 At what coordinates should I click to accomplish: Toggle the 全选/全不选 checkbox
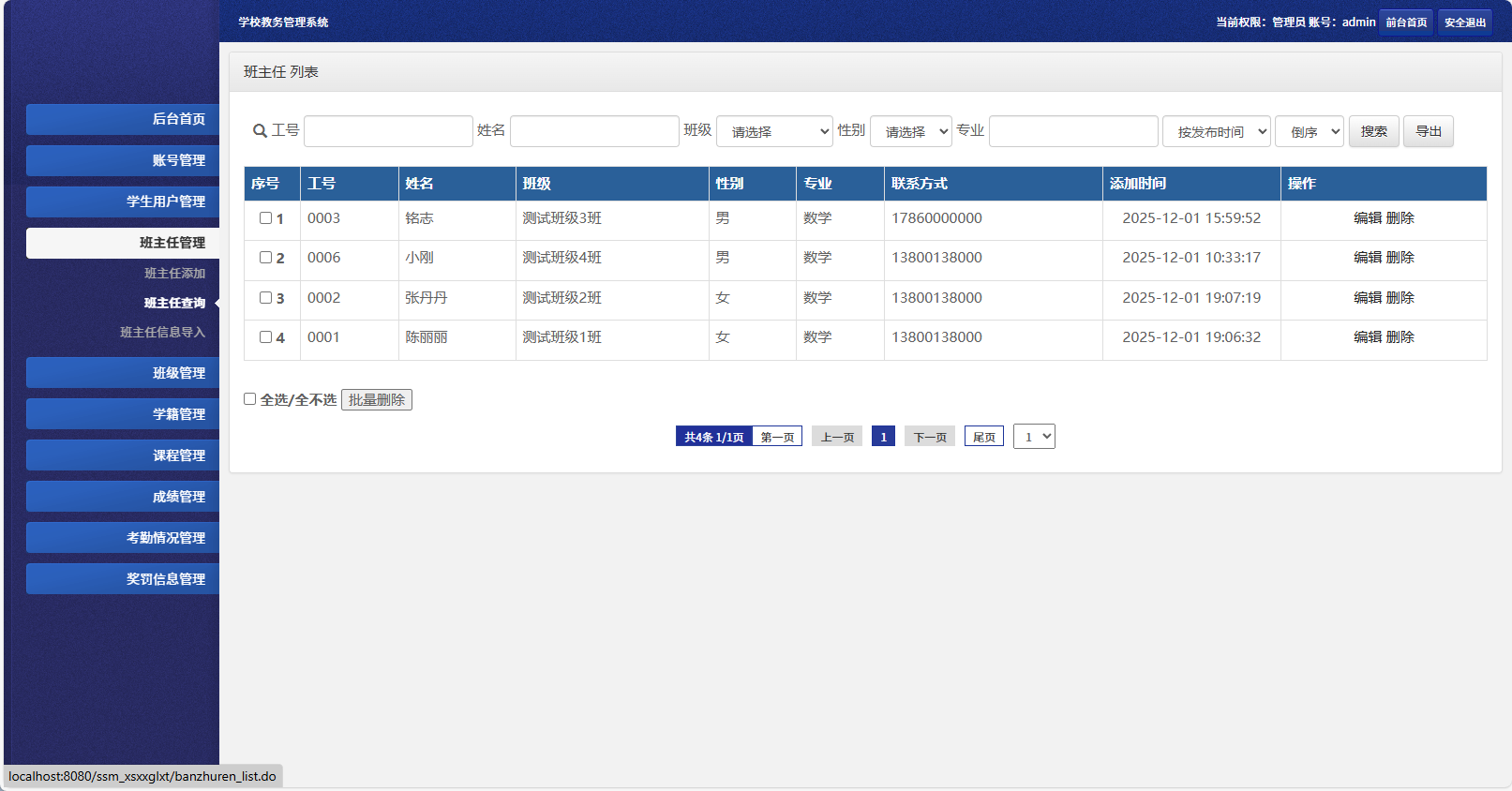tap(250, 399)
